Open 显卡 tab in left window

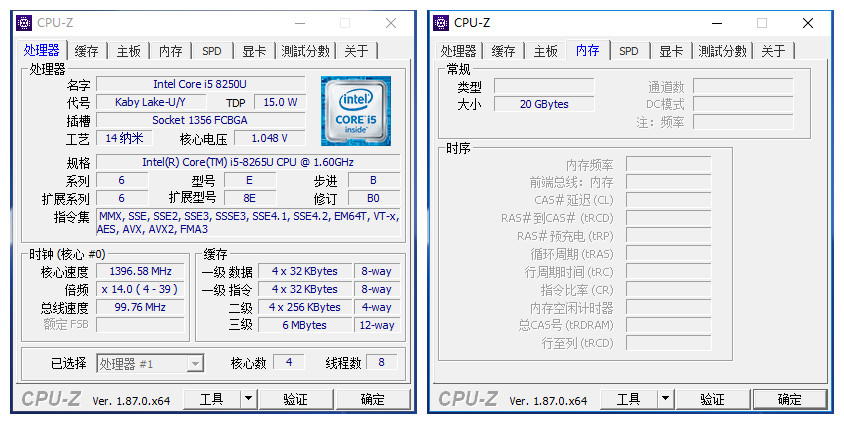tap(254, 51)
